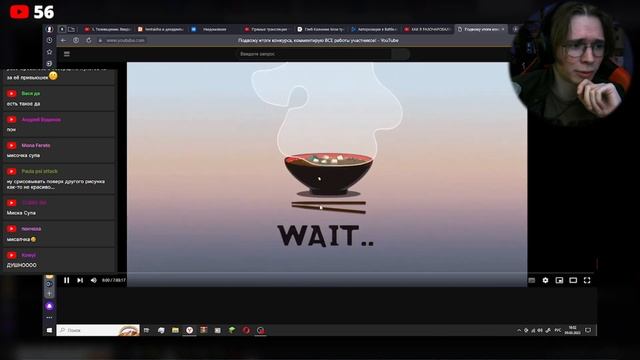
Task: Open Task View on the taskbar
Action: click(147, 330)
